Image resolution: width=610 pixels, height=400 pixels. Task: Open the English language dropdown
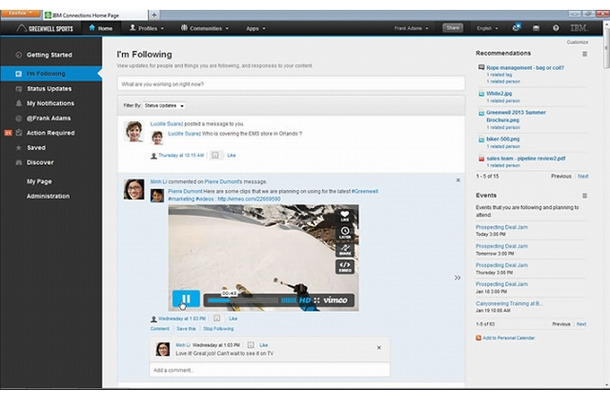[487, 28]
